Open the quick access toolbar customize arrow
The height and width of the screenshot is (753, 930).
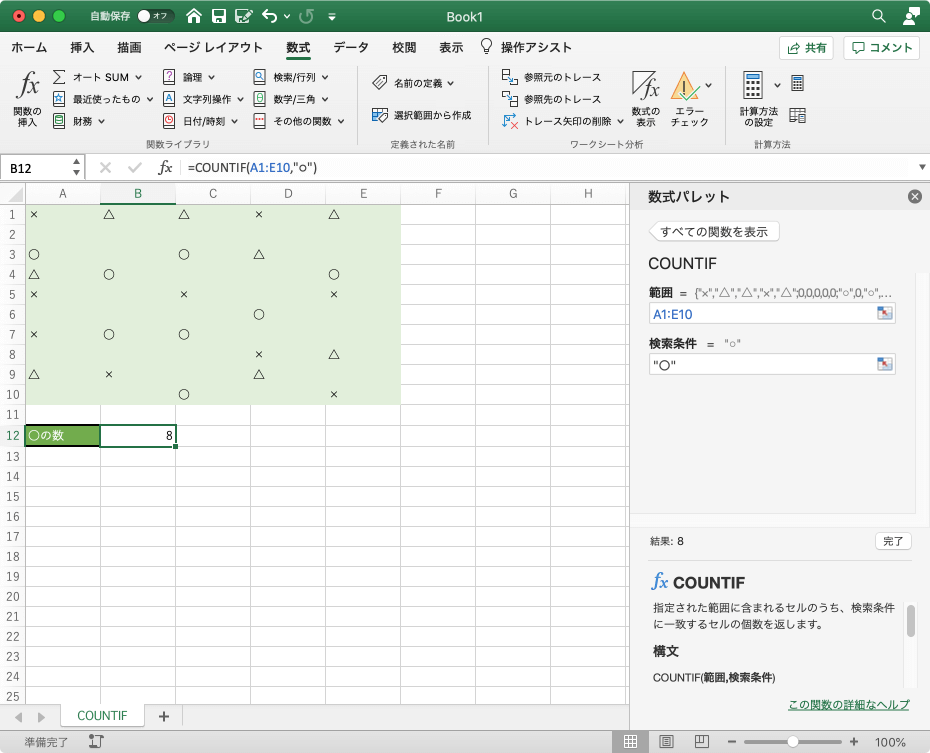[332, 17]
